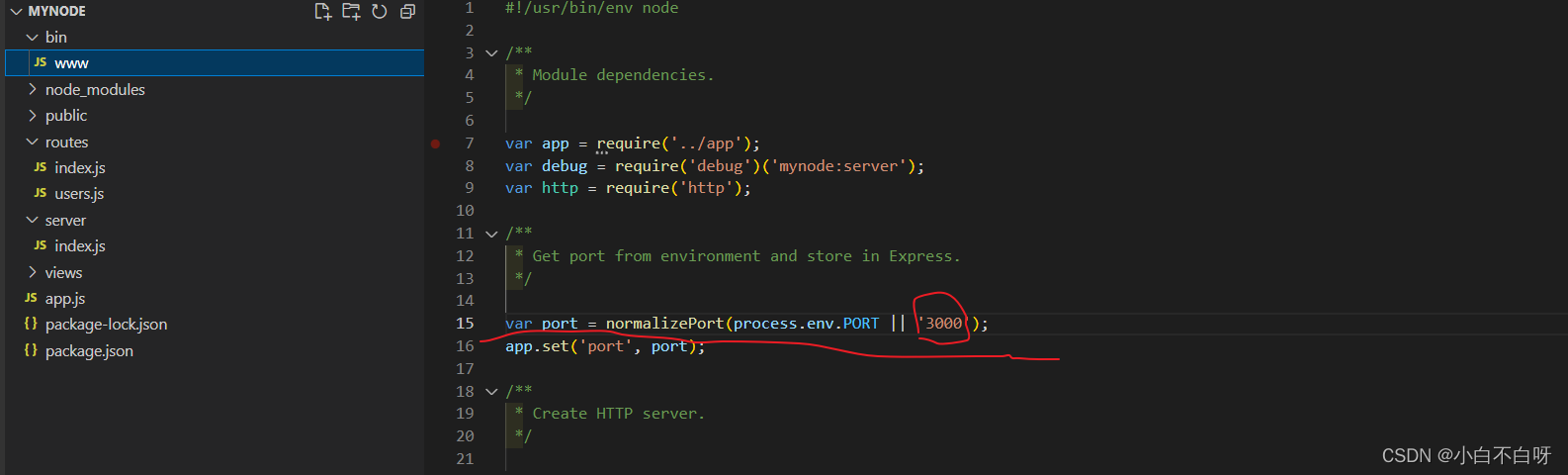The height and width of the screenshot is (475, 1568).
Task: Click process.env.PORT on line 15
Action: click(x=806, y=324)
